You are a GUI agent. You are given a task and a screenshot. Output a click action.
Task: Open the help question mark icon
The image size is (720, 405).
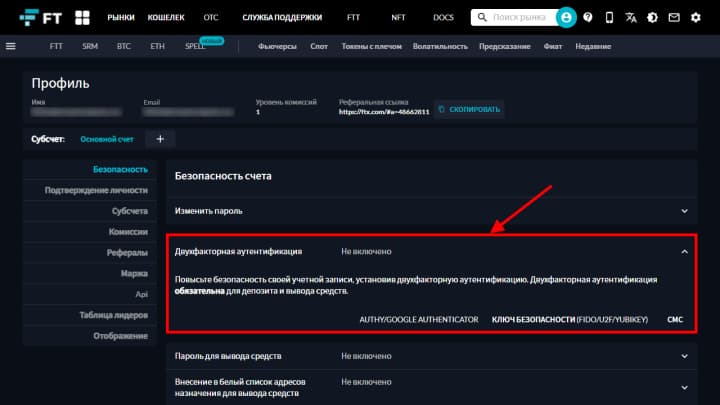tap(588, 17)
